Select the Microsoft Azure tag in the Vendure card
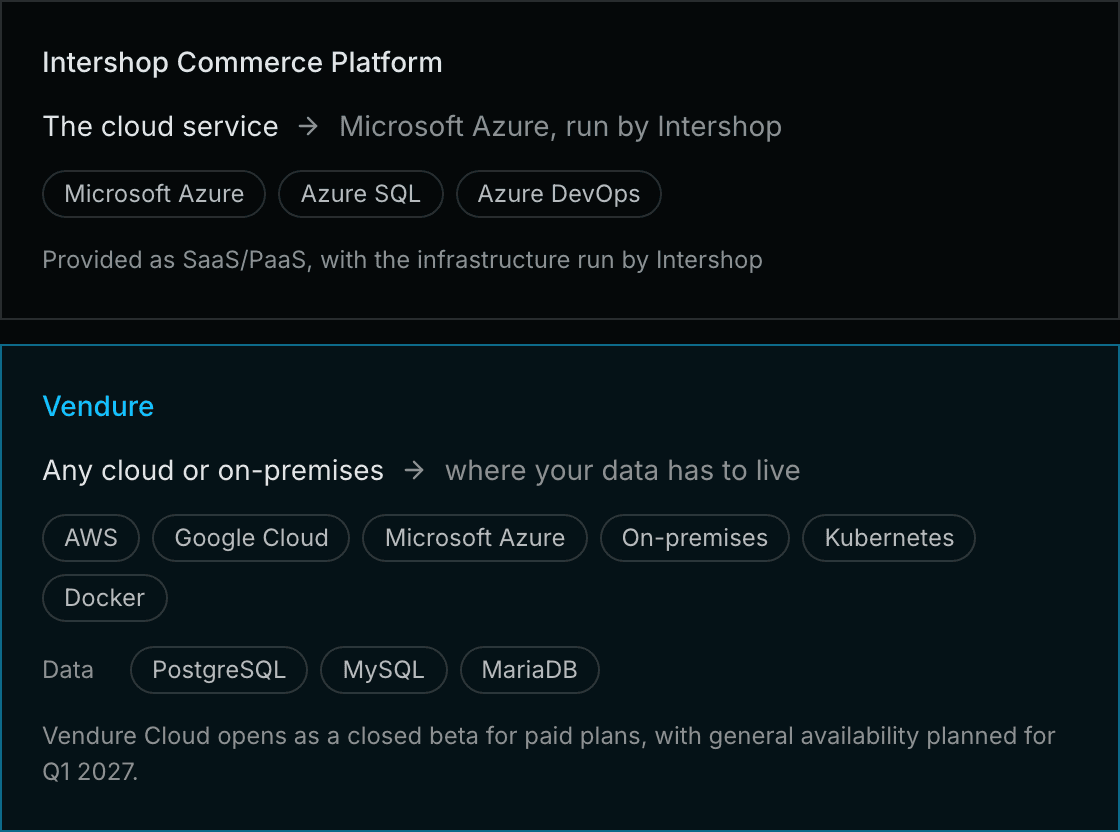 [x=475, y=538]
